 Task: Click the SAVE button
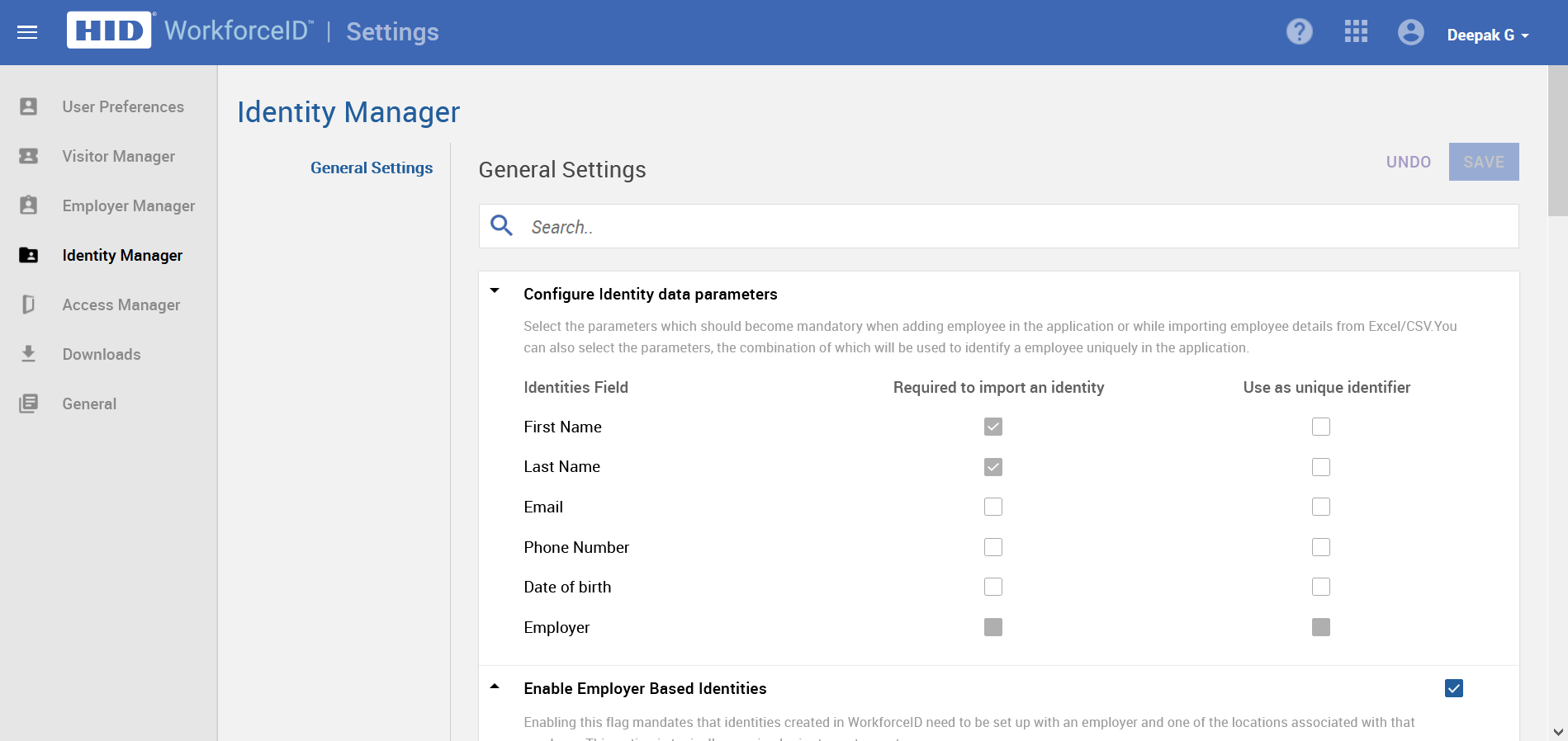[x=1484, y=162]
